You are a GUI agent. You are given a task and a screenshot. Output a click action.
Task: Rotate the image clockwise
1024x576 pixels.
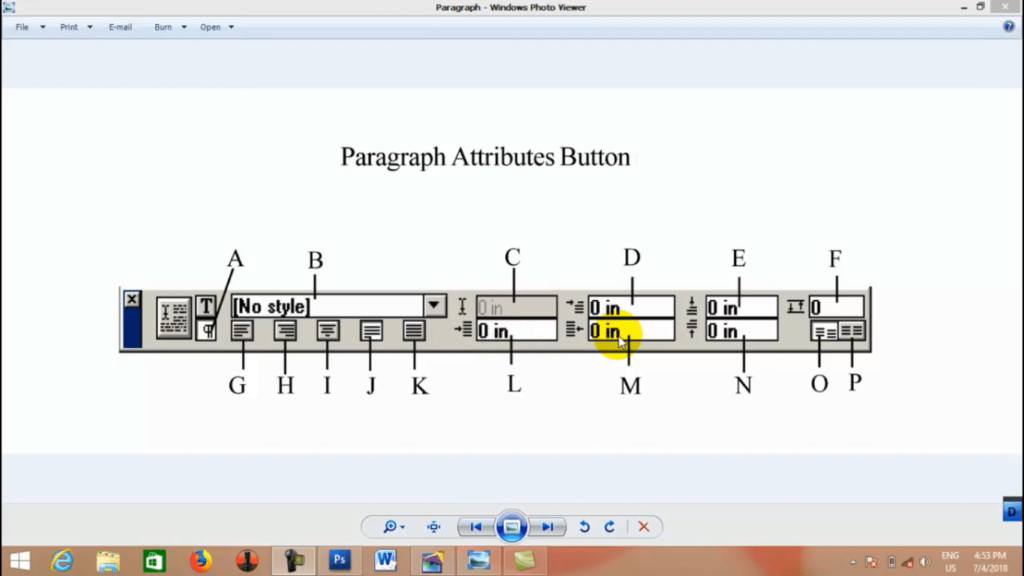609,526
